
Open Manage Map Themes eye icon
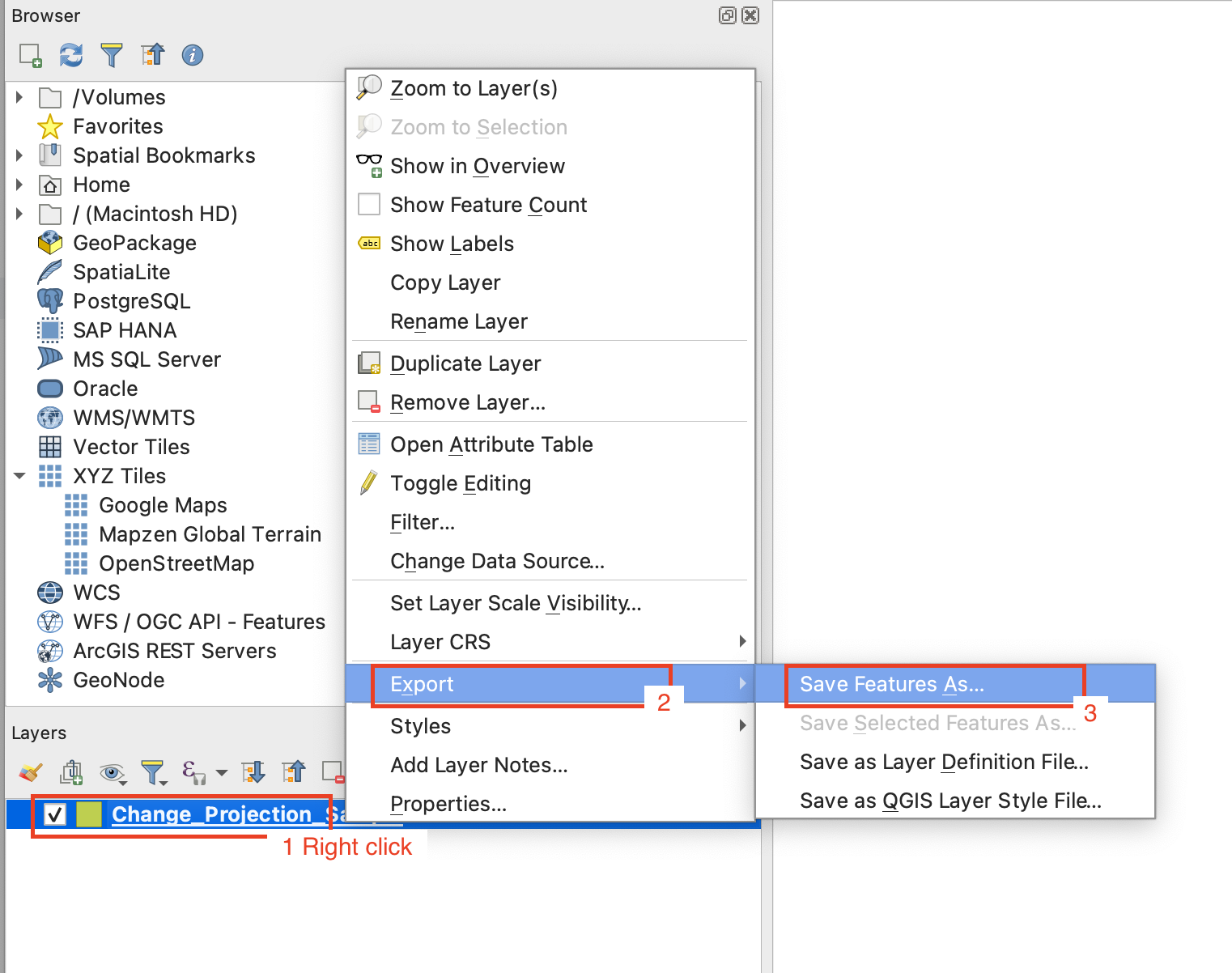(112, 773)
